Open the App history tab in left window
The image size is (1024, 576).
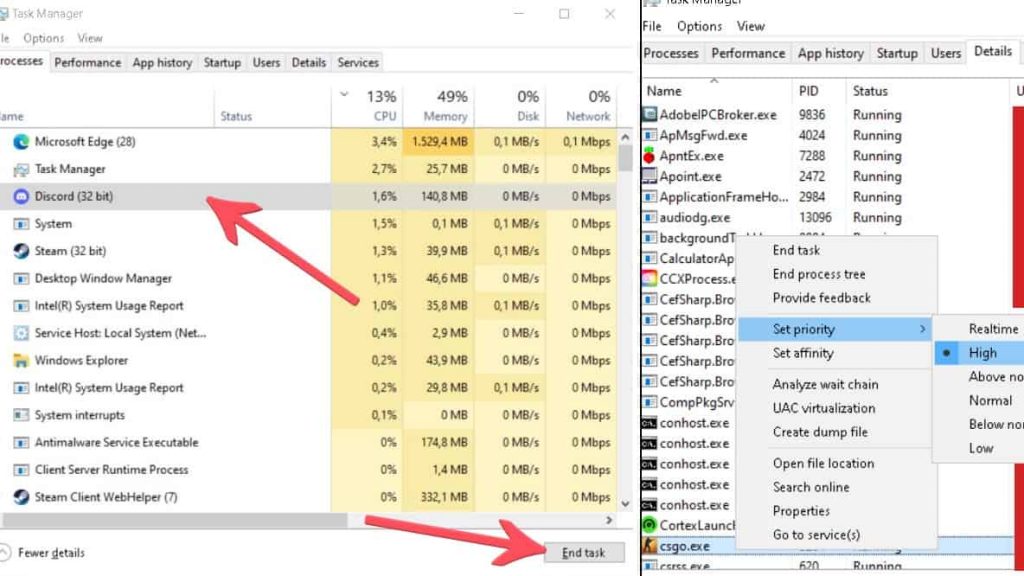pyautogui.click(x=162, y=63)
